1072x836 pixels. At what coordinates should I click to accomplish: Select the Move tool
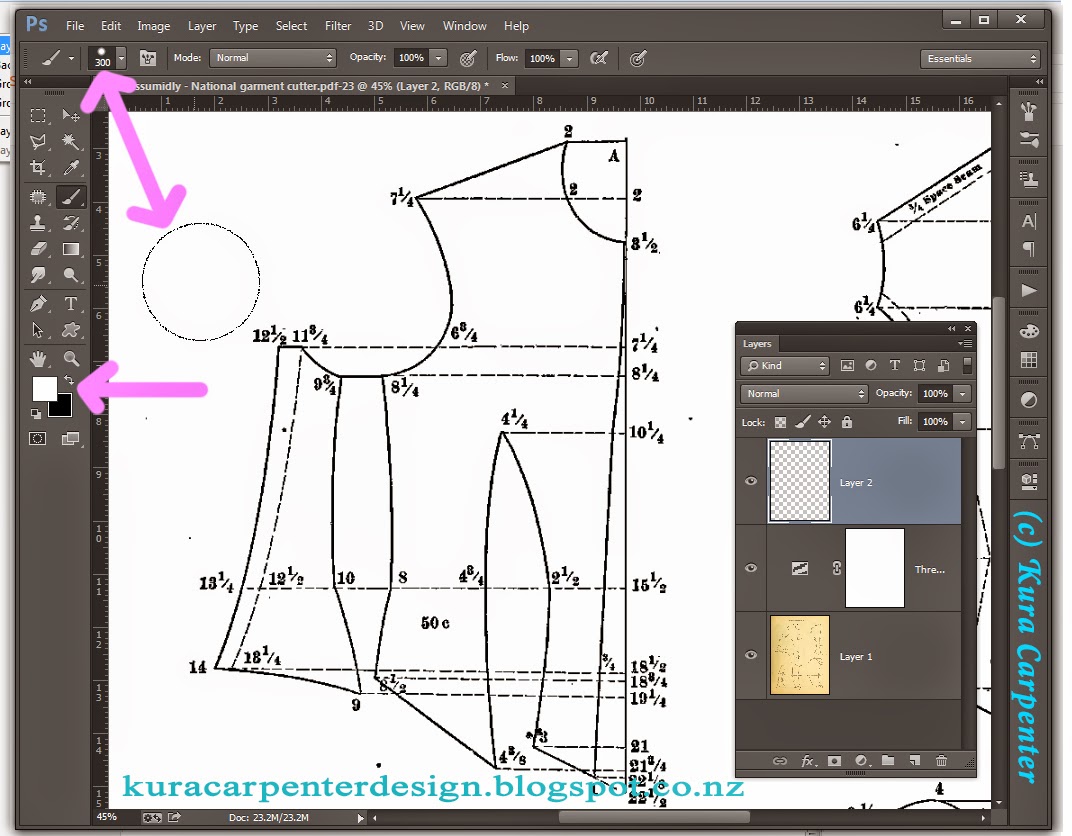(x=71, y=115)
